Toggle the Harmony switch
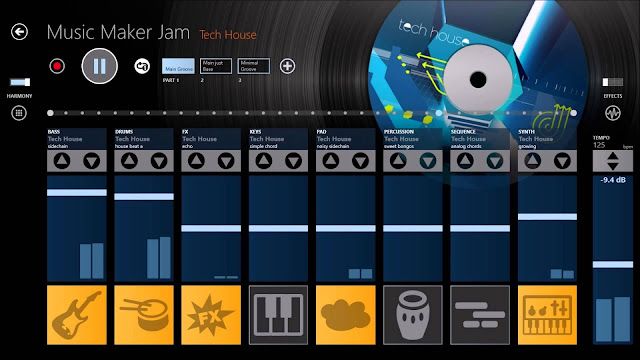Image resolution: width=640 pixels, height=360 pixels. point(20,82)
